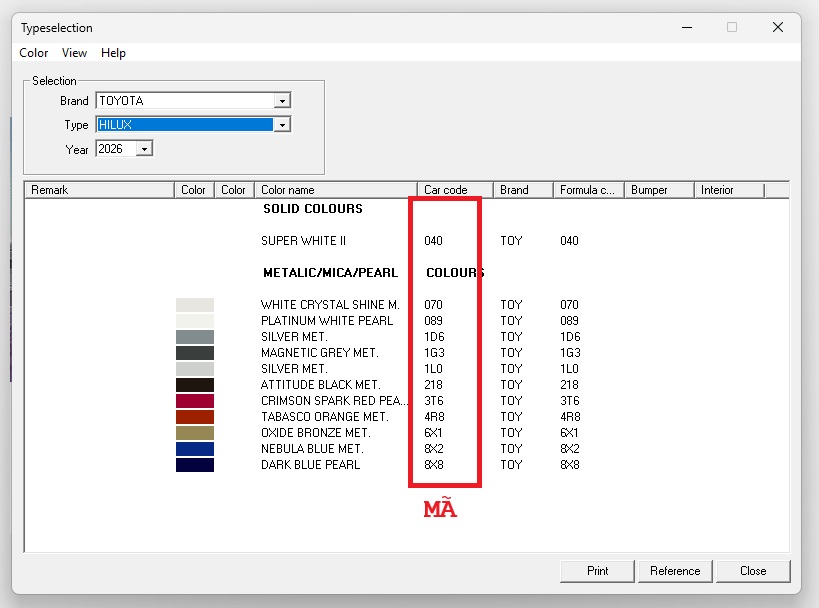Click the Close button
Image resolution: width=819 pixels, height=608 pixels.
pos(753,571)
